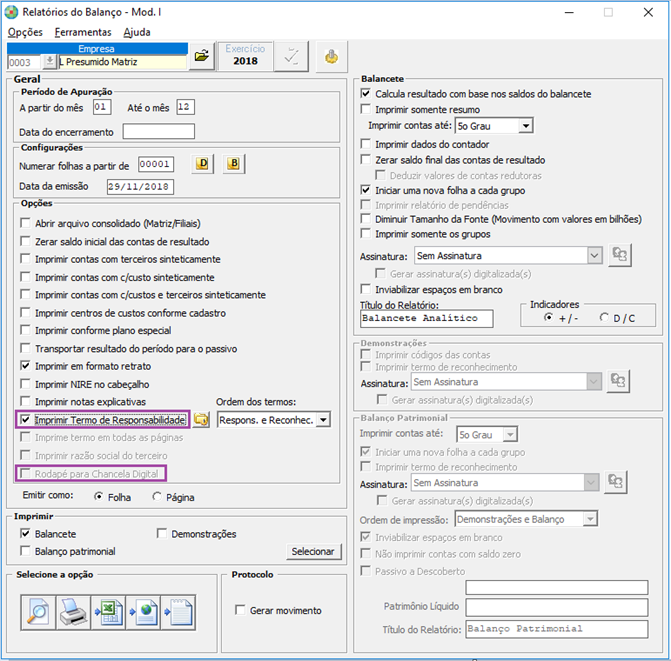Expand Ordem dos termos dropdown
The height and width of the screenshot is (661, 671).
[324, 420]
